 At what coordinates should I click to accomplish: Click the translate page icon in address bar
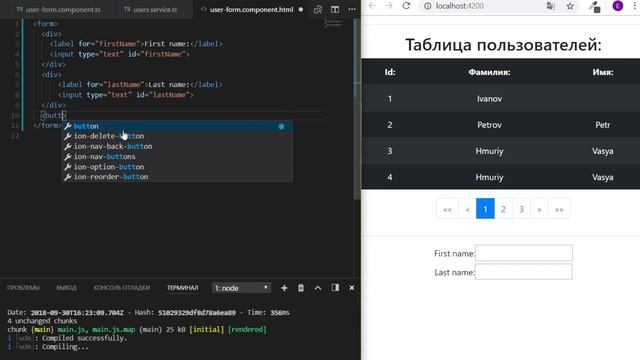(551, 6)
